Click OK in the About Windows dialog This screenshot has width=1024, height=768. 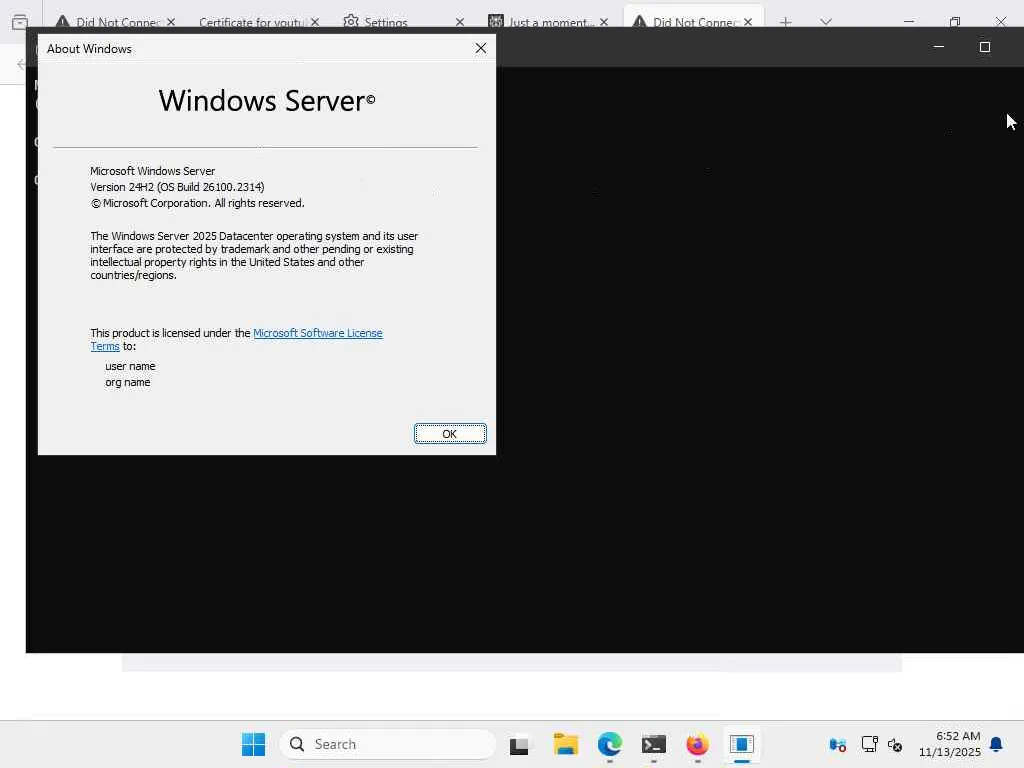coord(450,434)
